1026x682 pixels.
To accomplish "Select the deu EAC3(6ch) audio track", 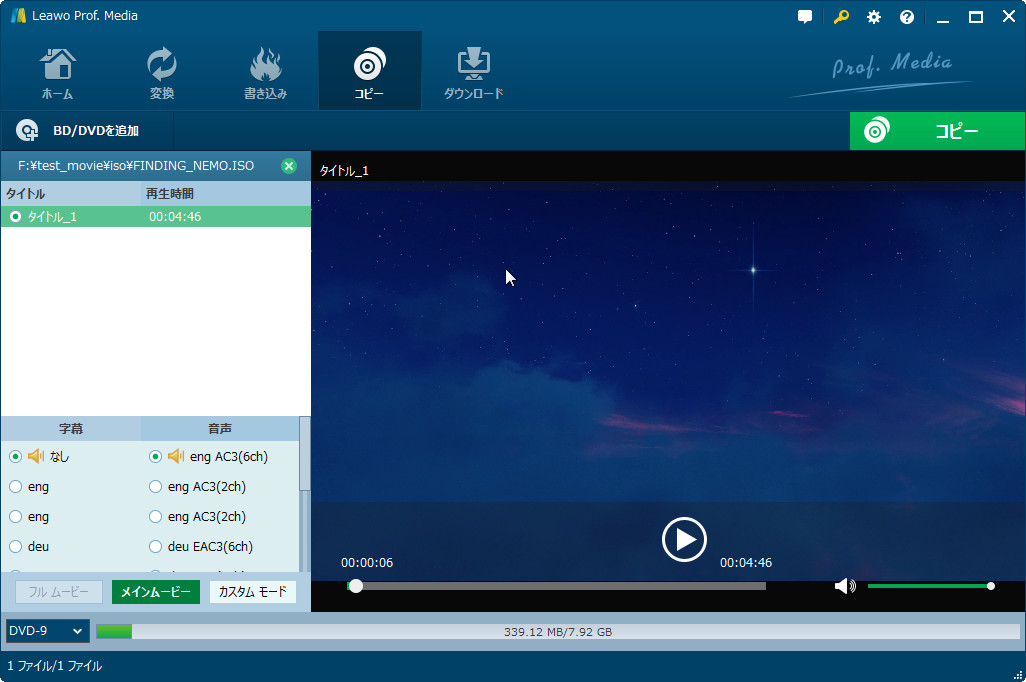I will pyautogui.click(x=155, y=547).
